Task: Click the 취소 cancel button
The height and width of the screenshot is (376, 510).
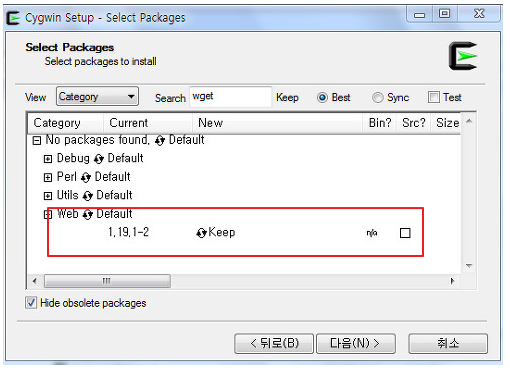Action: click(448, 343)
